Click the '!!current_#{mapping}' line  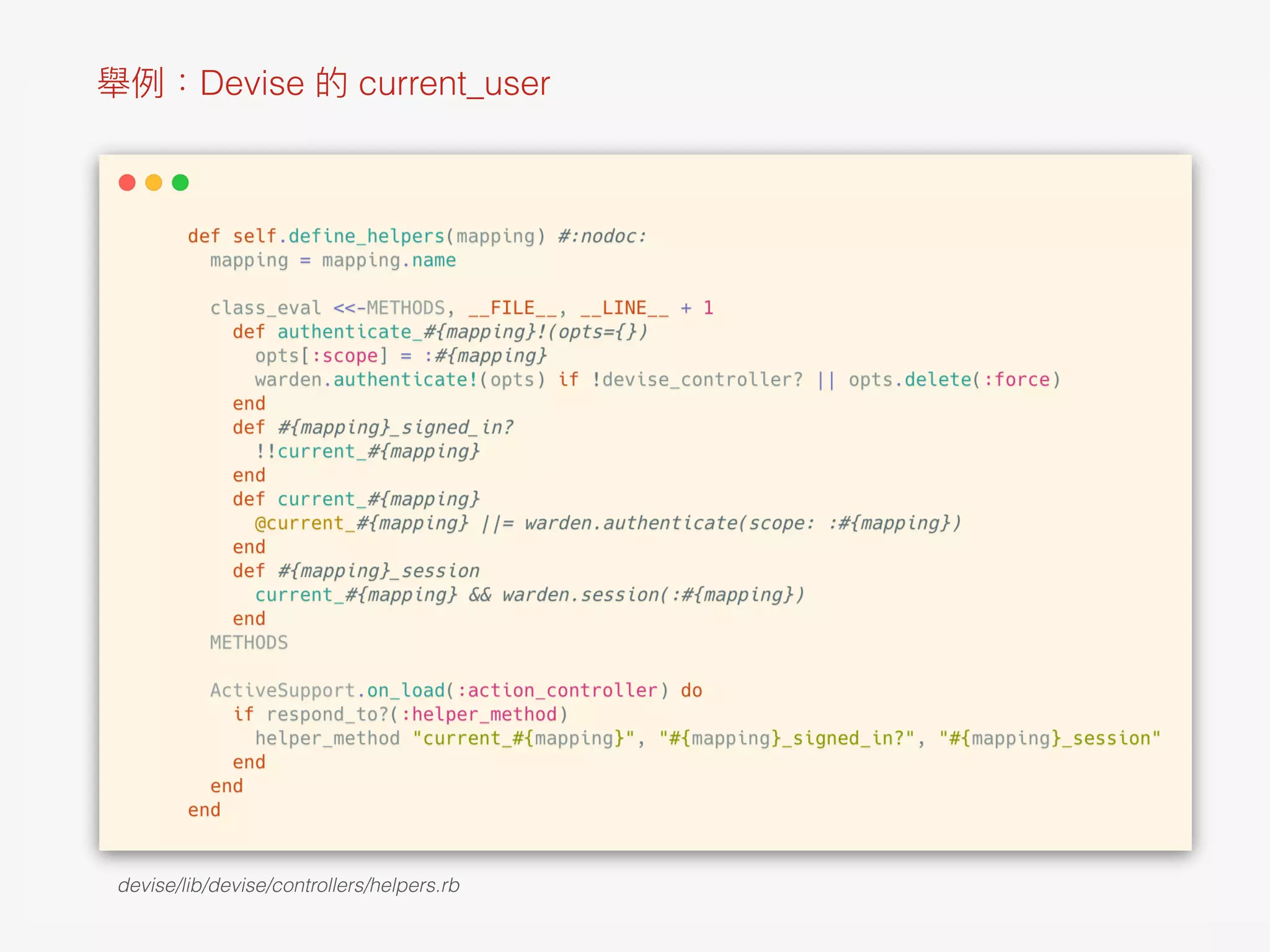pyautogui.click(x=367, y=451)
